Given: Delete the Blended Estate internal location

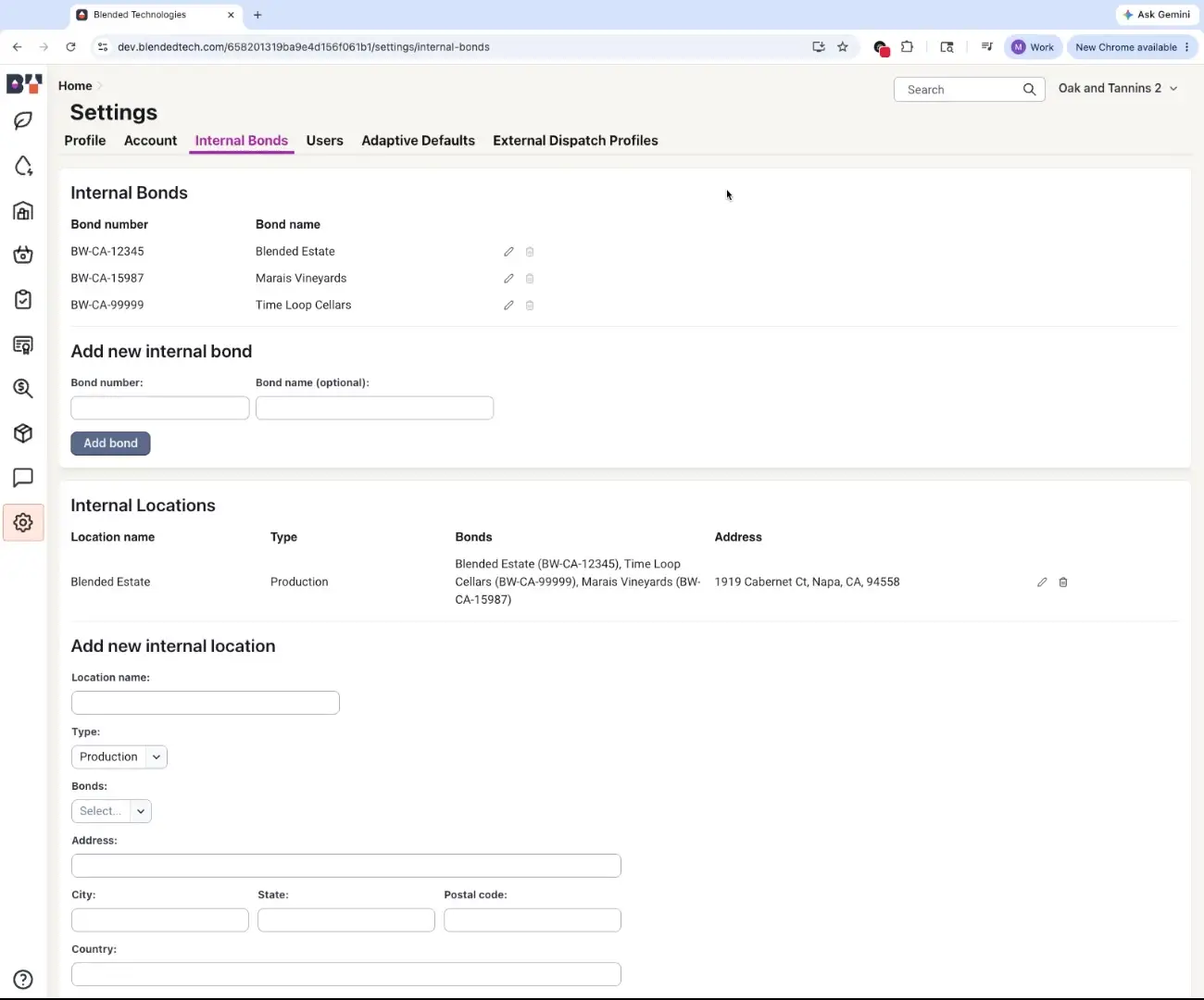Looking at the screenshot, I should click(x=1063, y=582).
